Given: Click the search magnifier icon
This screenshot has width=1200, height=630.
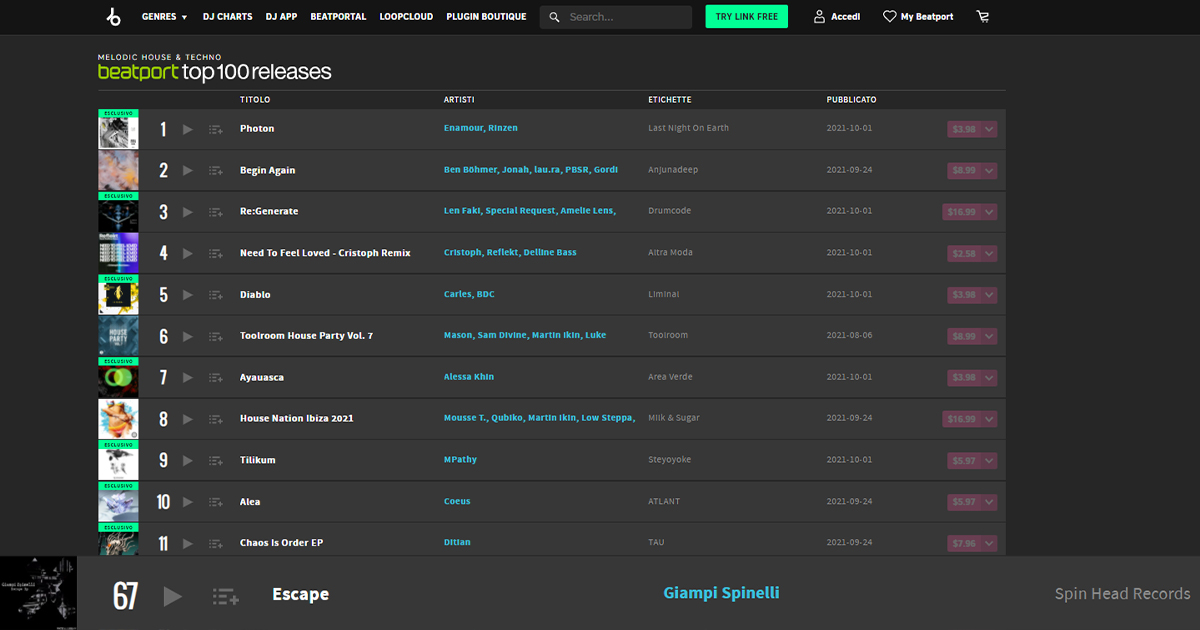Looking at the screenshot, I should point(555,17).
